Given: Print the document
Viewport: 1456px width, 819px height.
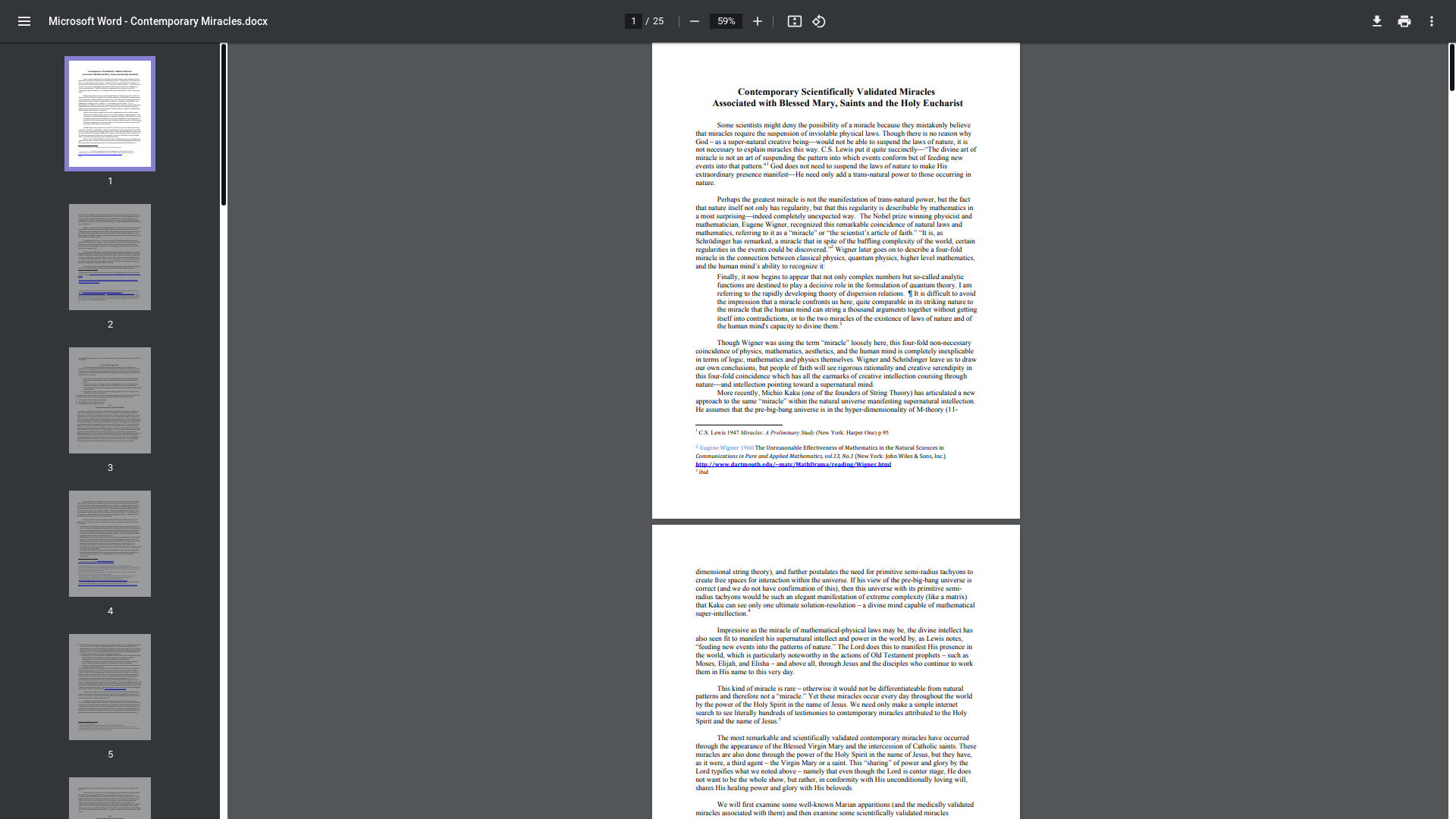Looking at the screenshot, I should [1404, 21].
